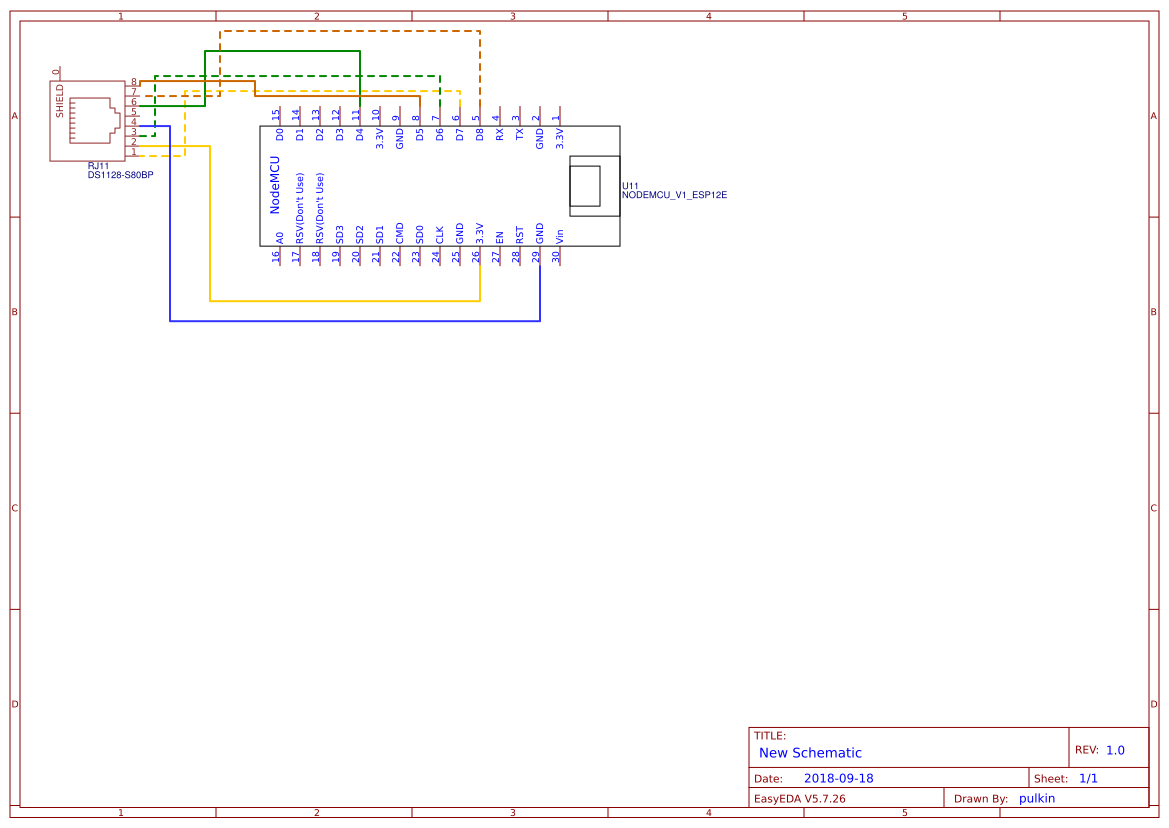The height and width of the screenshot is (828, 1169).
Task: Click the A0 pin label
Action: point(280,238)
